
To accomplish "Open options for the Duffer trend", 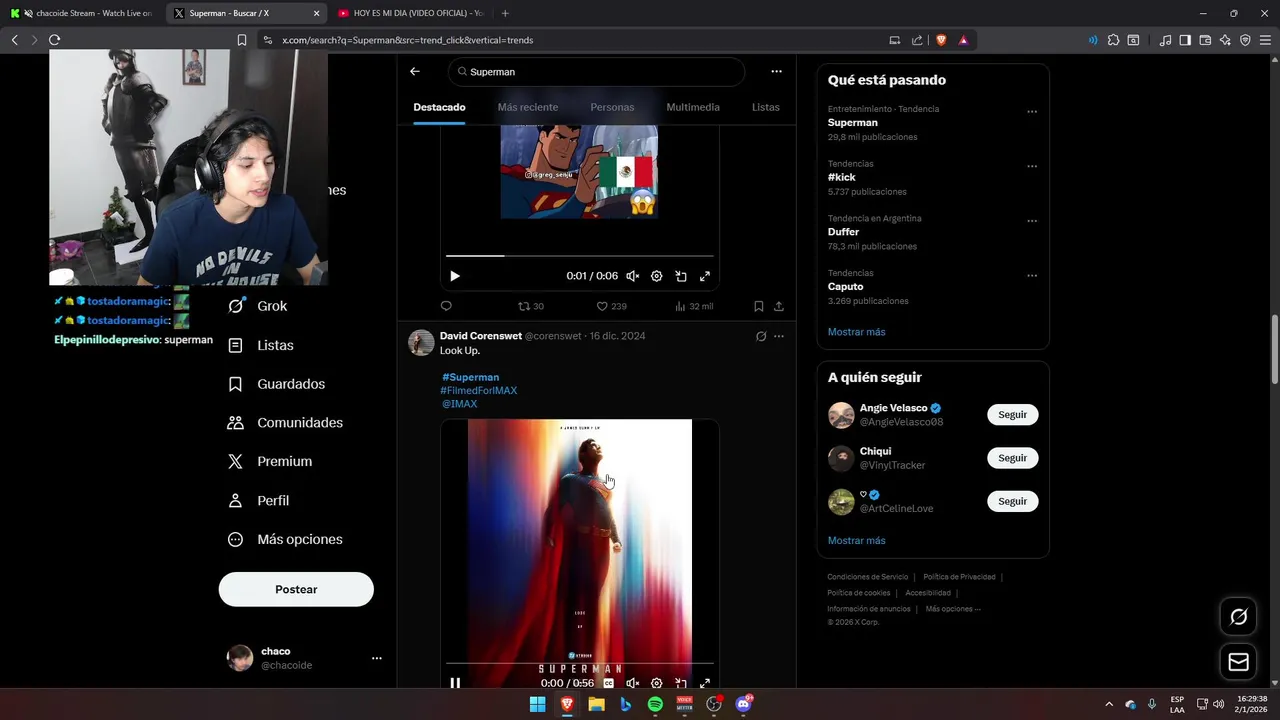I will click(1032, 221).
